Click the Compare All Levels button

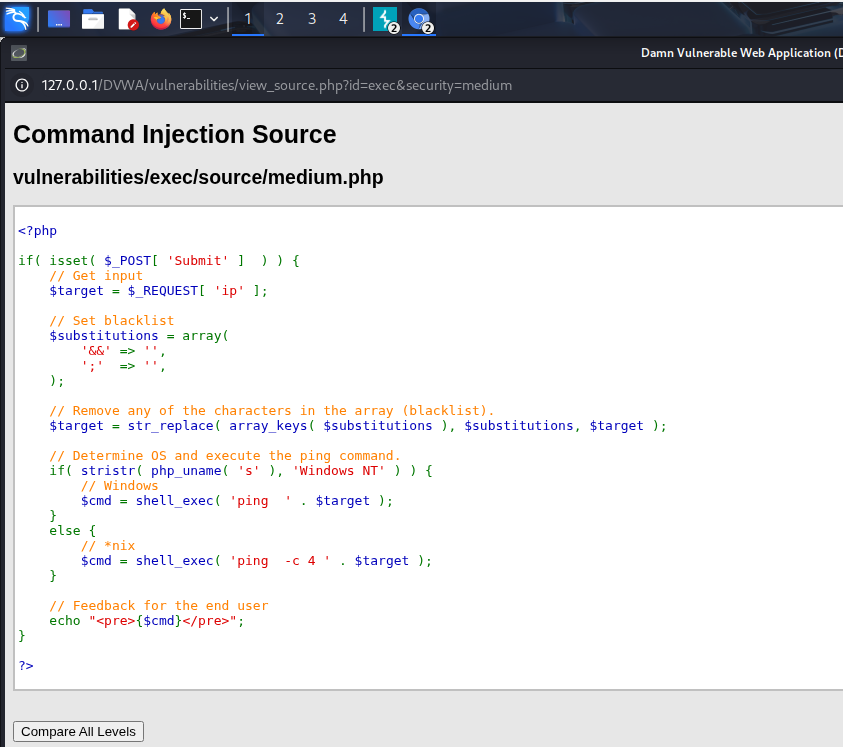[x=78, y=731]
